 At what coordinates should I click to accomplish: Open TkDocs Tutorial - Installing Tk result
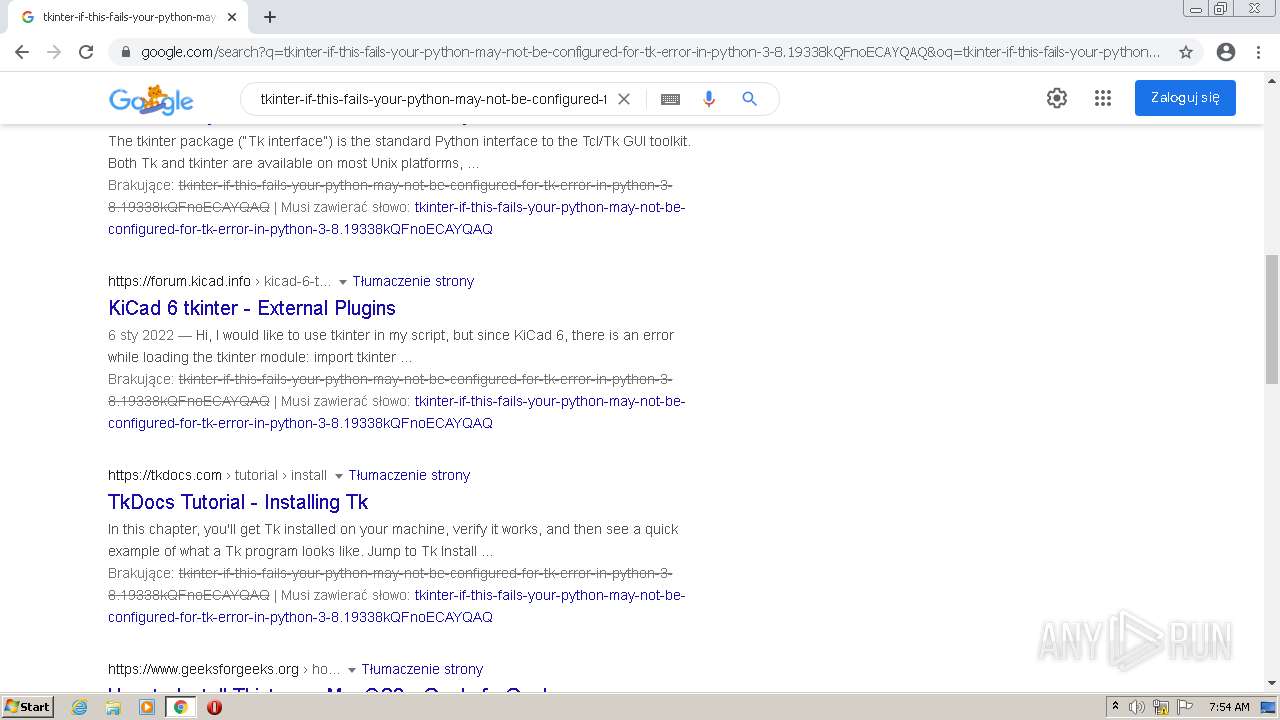(238, 502)
